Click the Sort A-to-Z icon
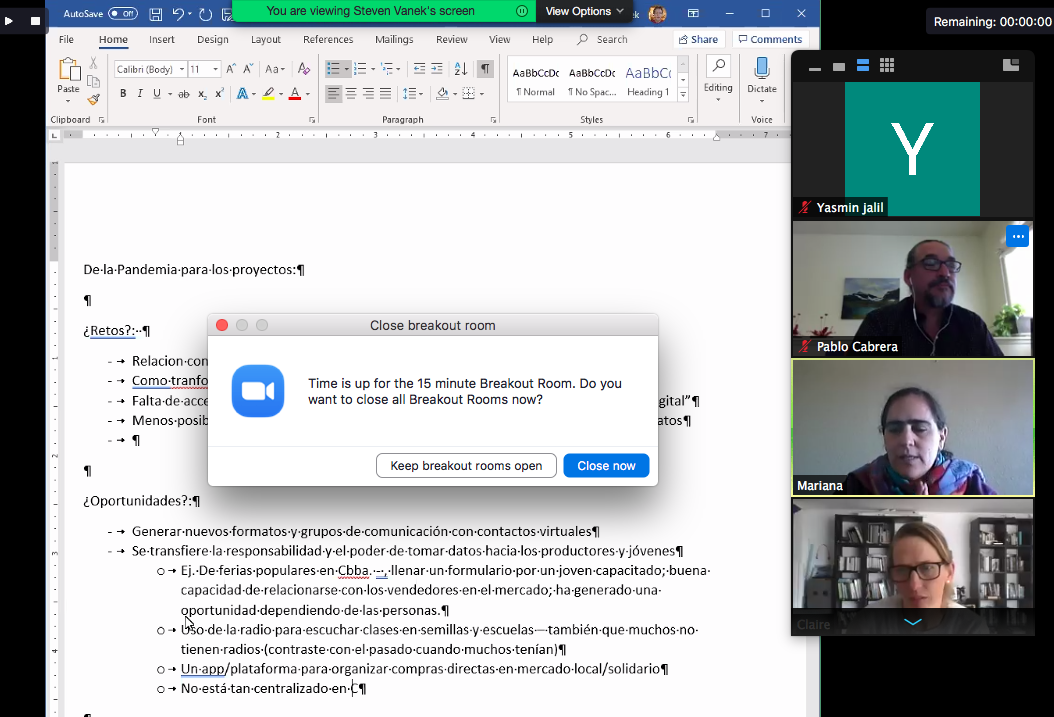The width and height of the screenshot is (1054, 717). click(x=461, y=69)
